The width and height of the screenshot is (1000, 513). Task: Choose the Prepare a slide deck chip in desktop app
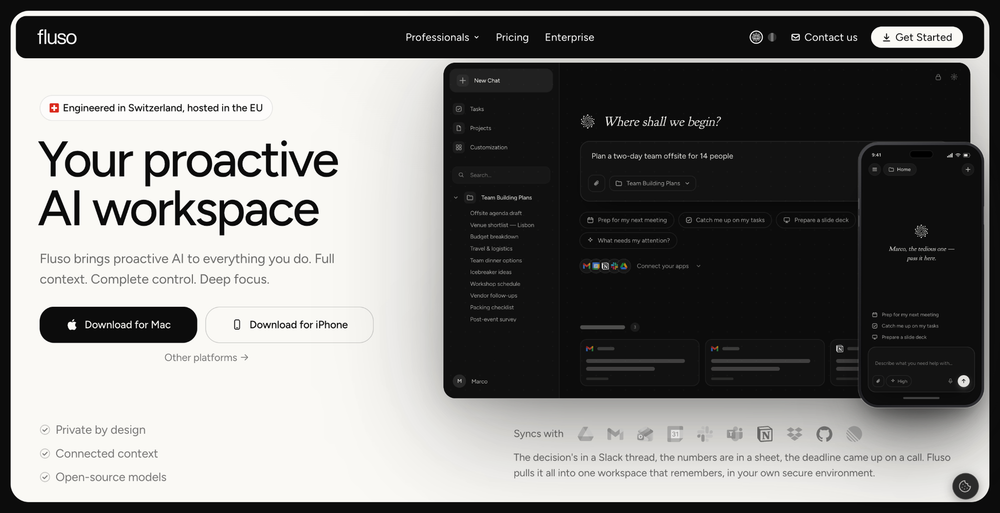click(x=816, y=220)
